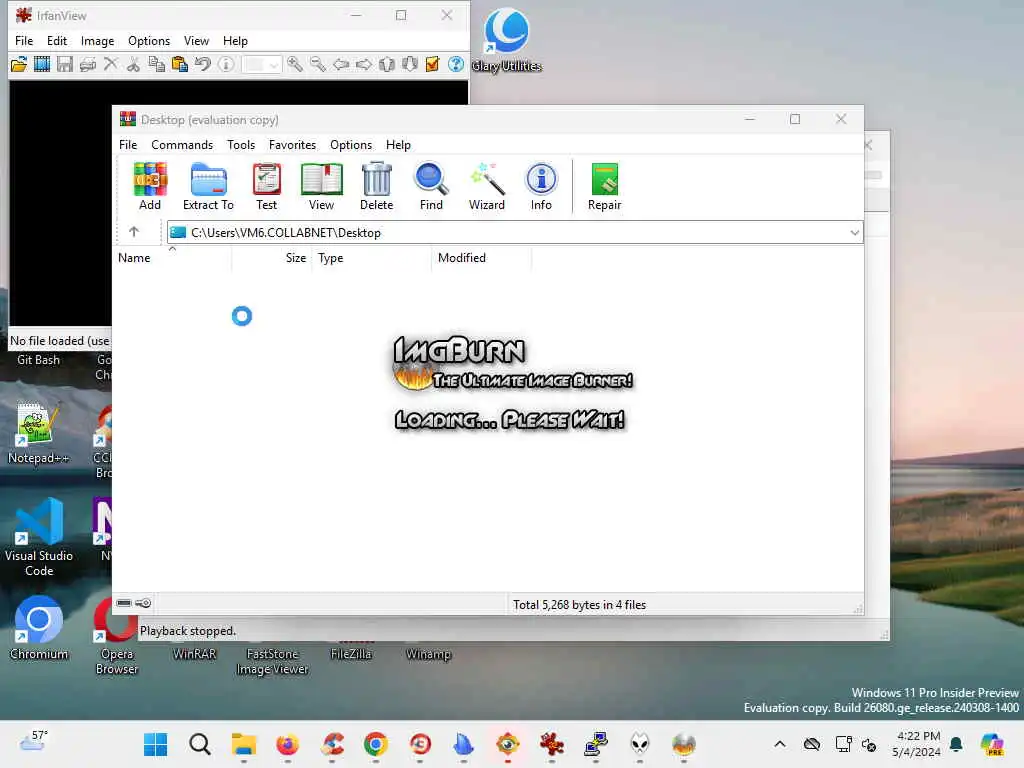Click the Test archive icon in WinRAR
The height and width of the screenshot is (768, 1024).
(x=266, y=180)
